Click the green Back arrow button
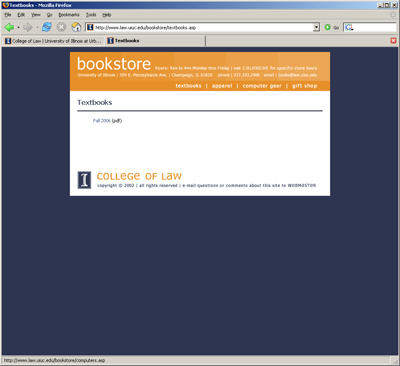The width and height of the screenshot is (400, 366). [x=9, y=27]
